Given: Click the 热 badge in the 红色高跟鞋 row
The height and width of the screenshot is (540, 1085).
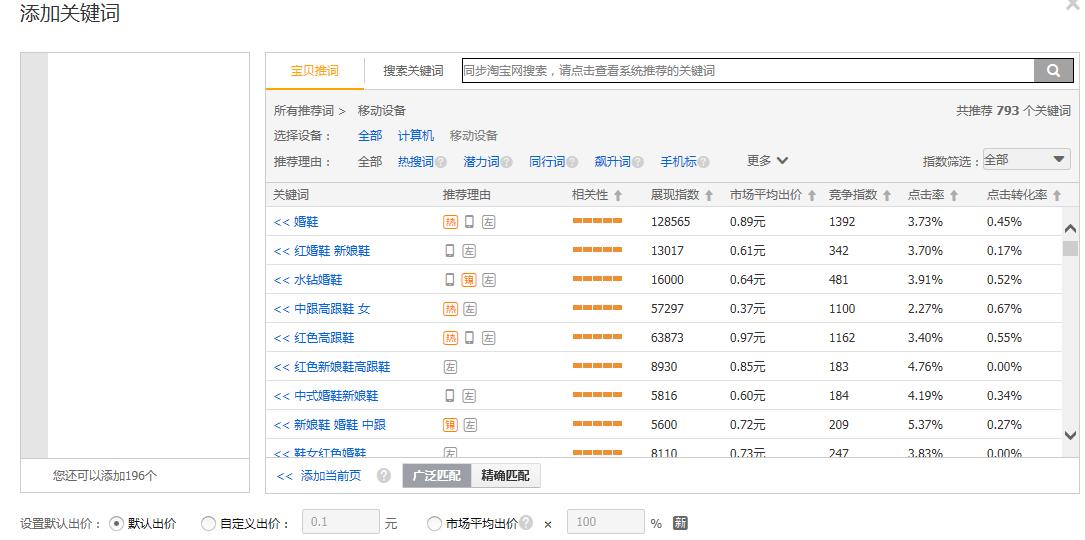Looking at the screenshot, I should (450, 339).
